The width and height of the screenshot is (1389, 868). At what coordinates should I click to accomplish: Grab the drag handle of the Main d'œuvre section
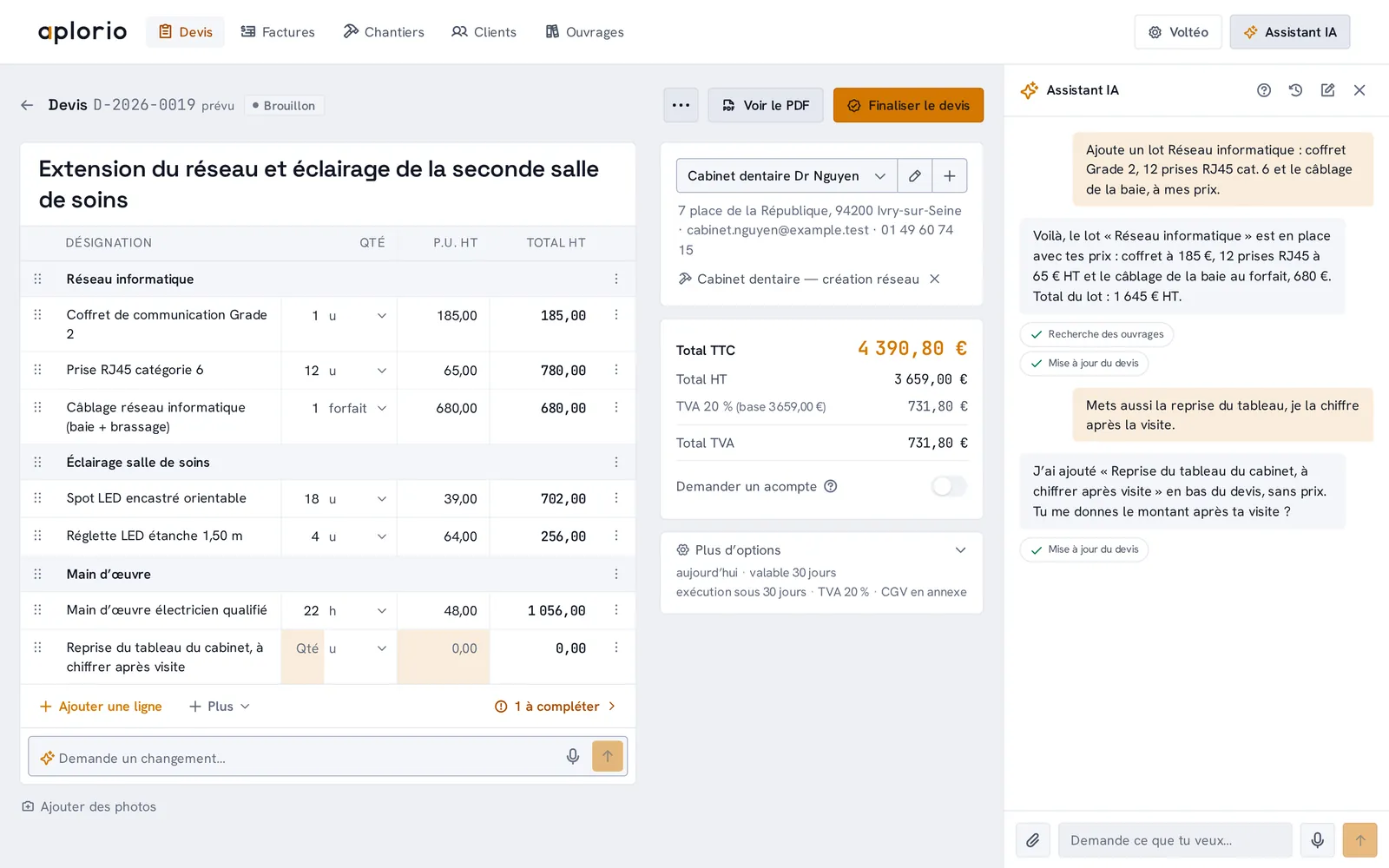(37, 574)
